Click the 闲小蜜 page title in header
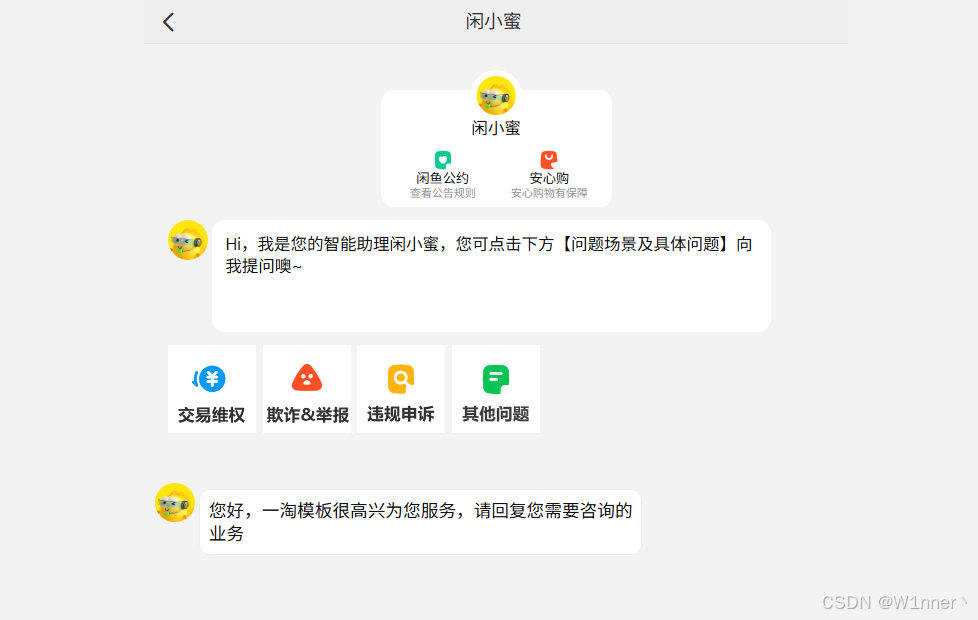 pyautogui.click(x=493, y=22)
